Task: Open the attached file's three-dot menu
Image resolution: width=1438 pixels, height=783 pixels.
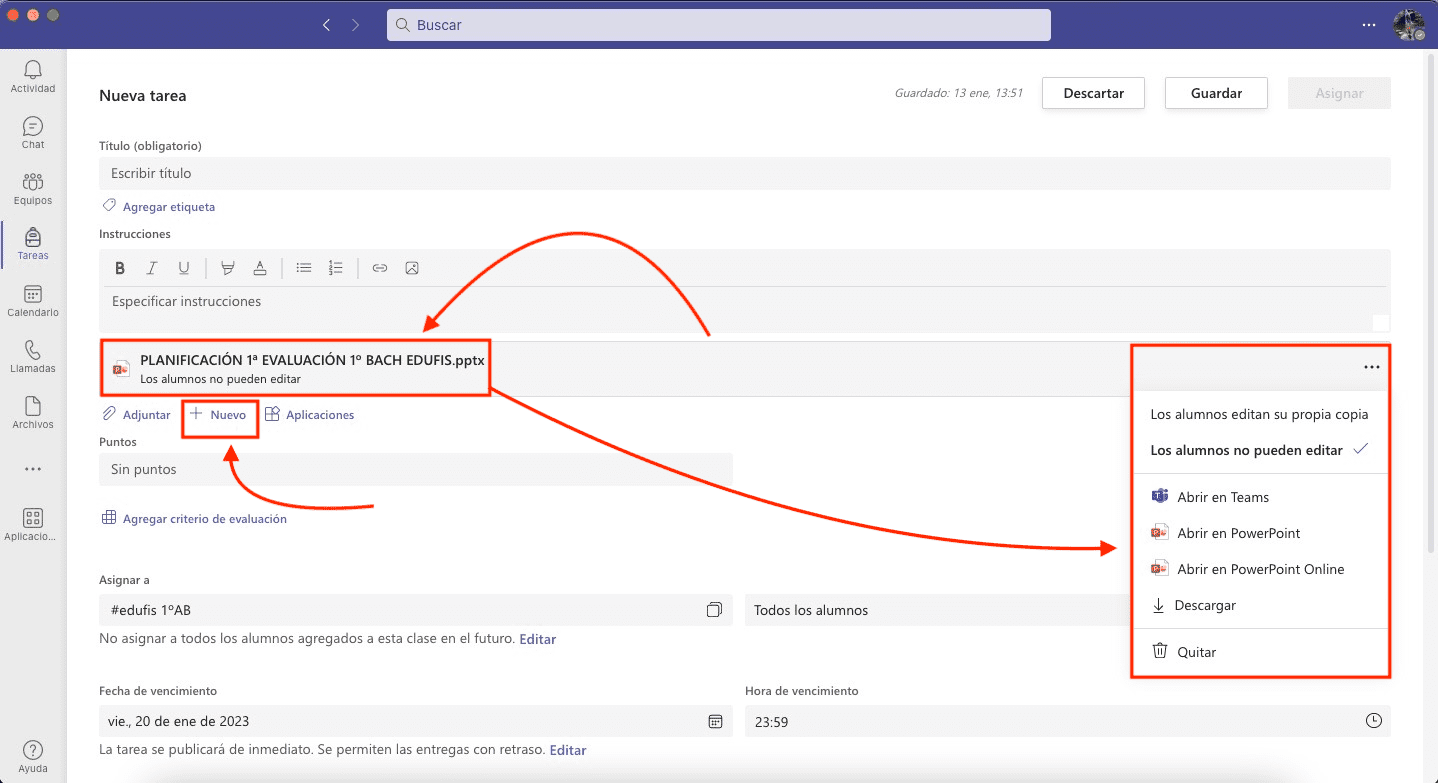Action: coord(1371,367)
